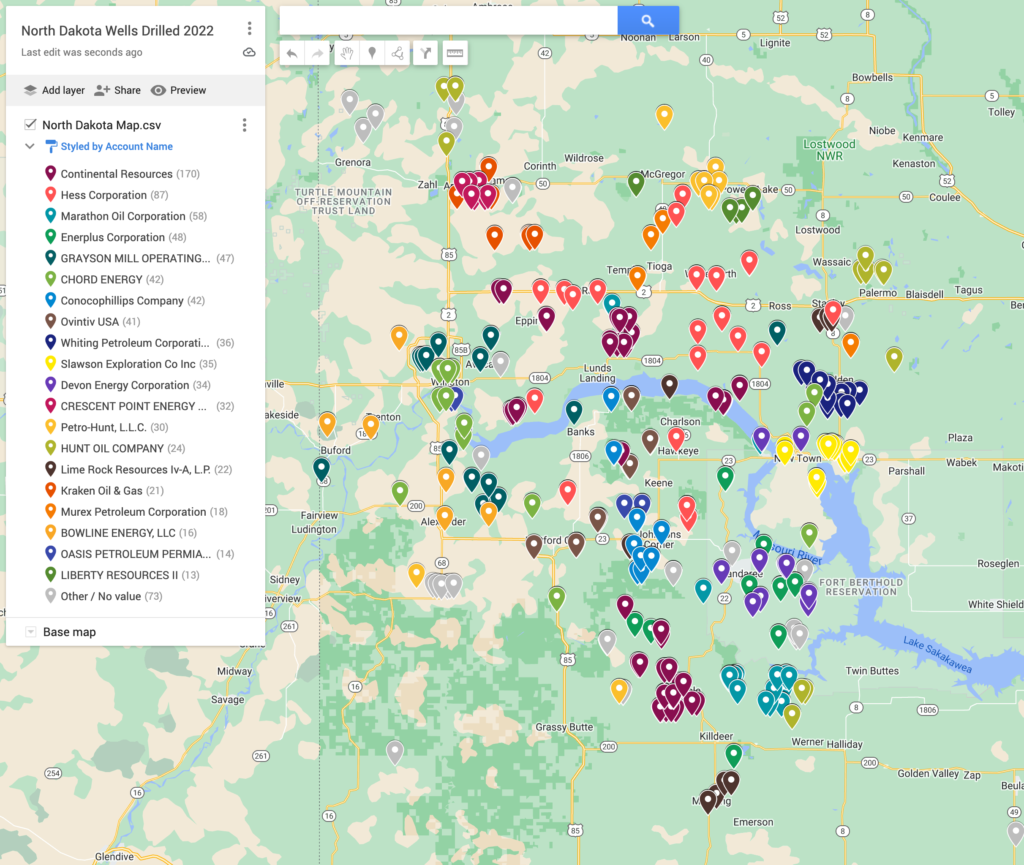Screen dimensions: 1024x865
Task: Select the OASIS PETROLEUM PERMIA legend entry
Action: tap(139, 554)
